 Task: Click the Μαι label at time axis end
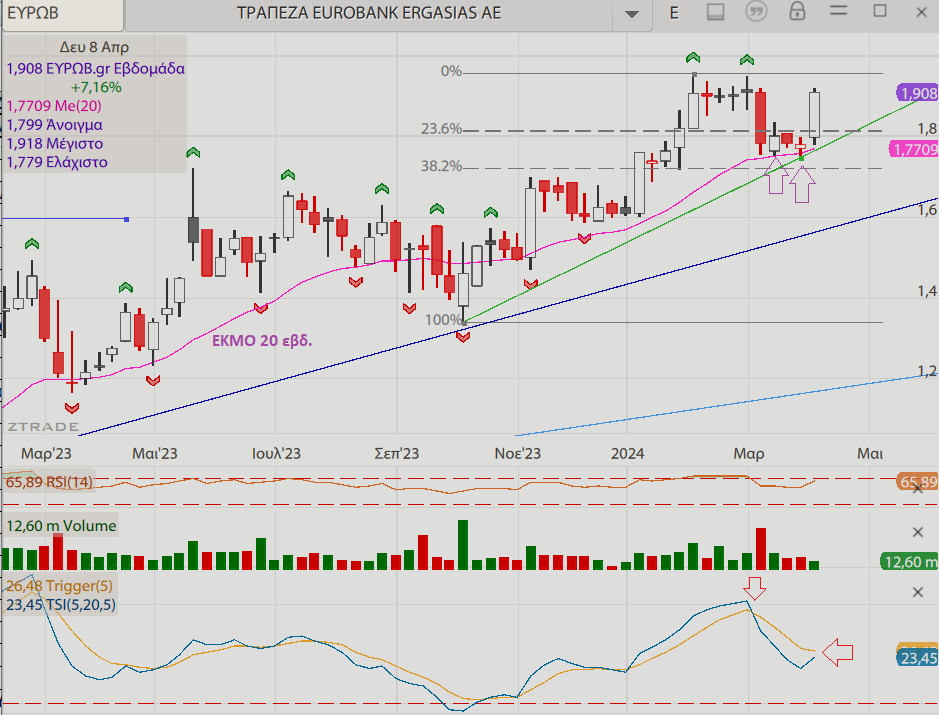[870, 453]
